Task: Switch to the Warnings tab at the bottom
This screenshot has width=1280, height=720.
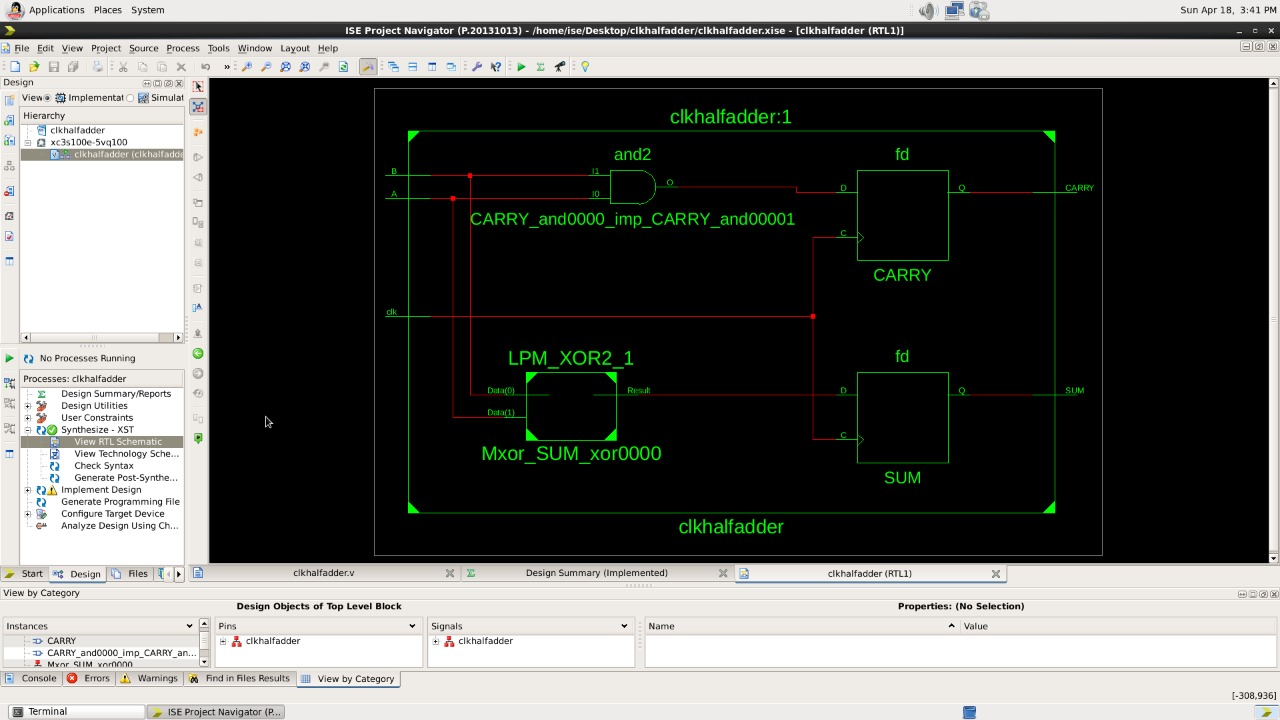Action: pos(157,678)
